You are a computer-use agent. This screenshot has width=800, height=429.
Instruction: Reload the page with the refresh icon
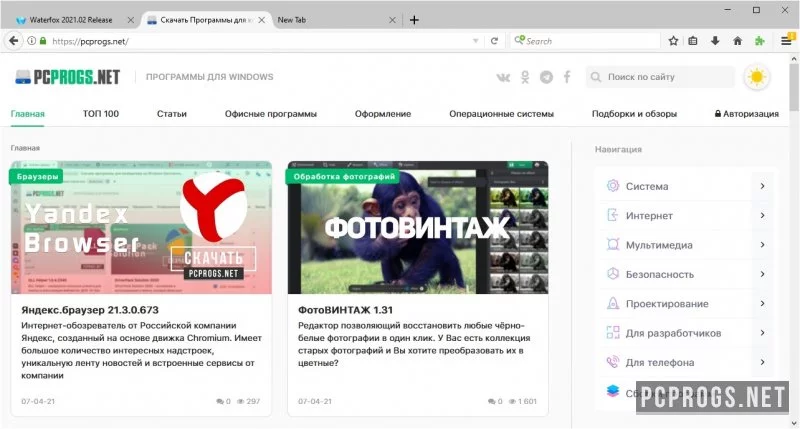[x=494, y=41]
